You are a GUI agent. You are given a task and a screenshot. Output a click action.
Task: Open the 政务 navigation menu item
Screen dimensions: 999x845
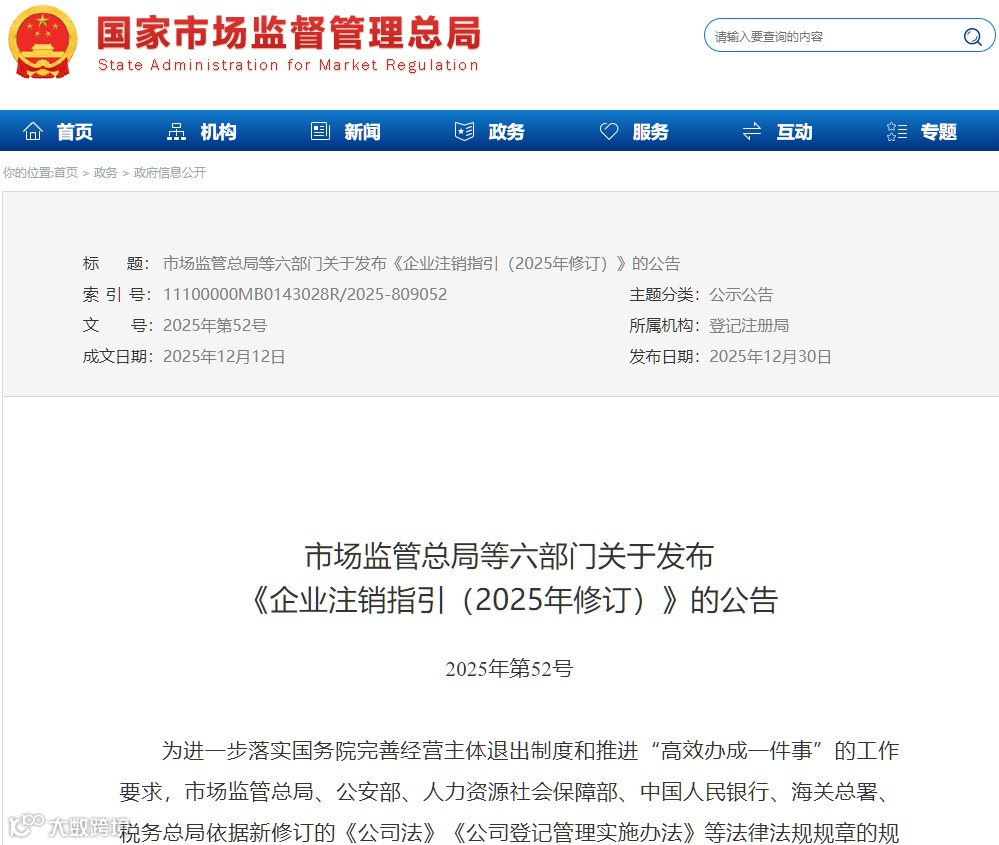pos(507,132)
